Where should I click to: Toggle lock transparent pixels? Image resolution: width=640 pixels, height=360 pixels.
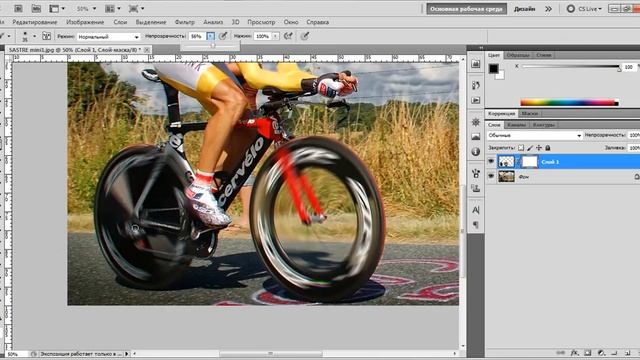(521, 148)
